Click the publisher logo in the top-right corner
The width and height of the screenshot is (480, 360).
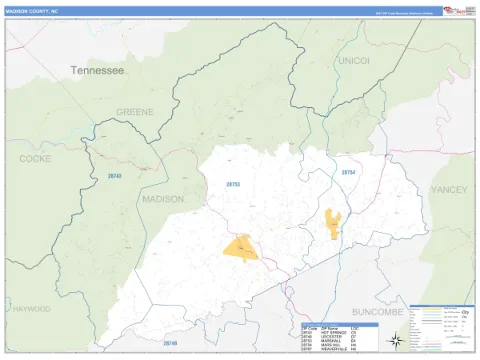click(x=454, y=11)
